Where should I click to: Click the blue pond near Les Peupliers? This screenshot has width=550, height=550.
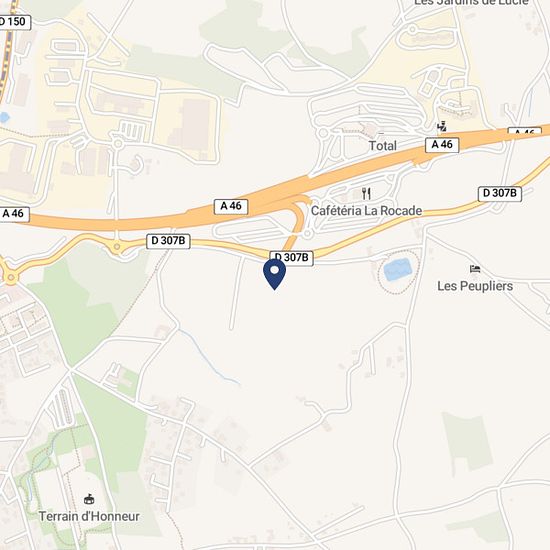coord(398,269)
